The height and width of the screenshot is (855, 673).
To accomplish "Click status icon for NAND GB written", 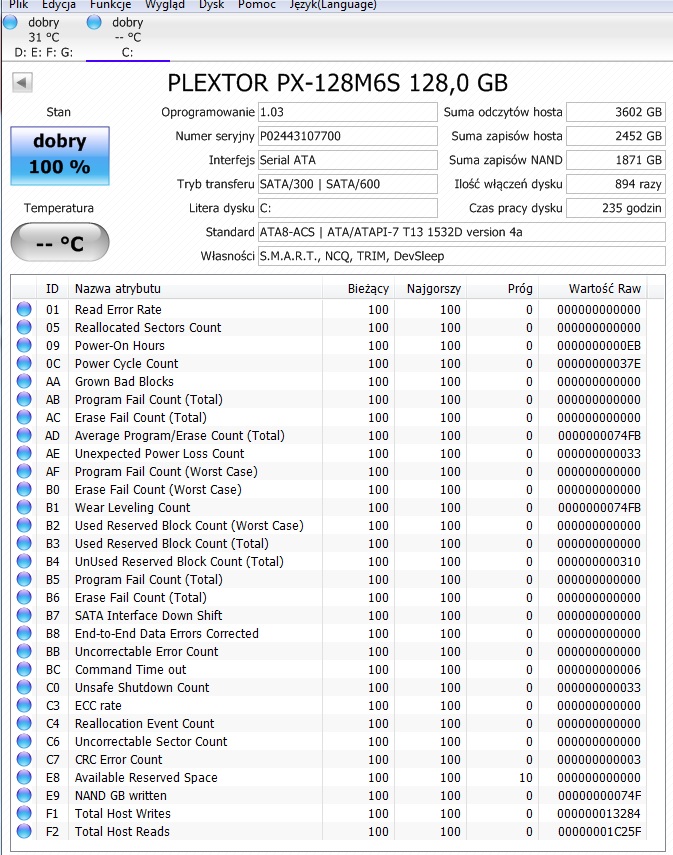I will [x=24, y=795].
